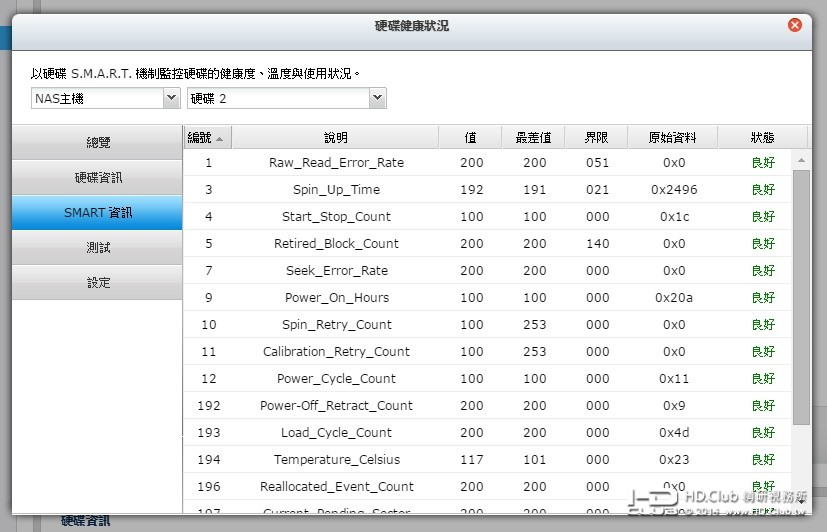Click worst value 191 in Spin_Up_Time row
This screenshot has width=827, height=532.
point(535,189)
